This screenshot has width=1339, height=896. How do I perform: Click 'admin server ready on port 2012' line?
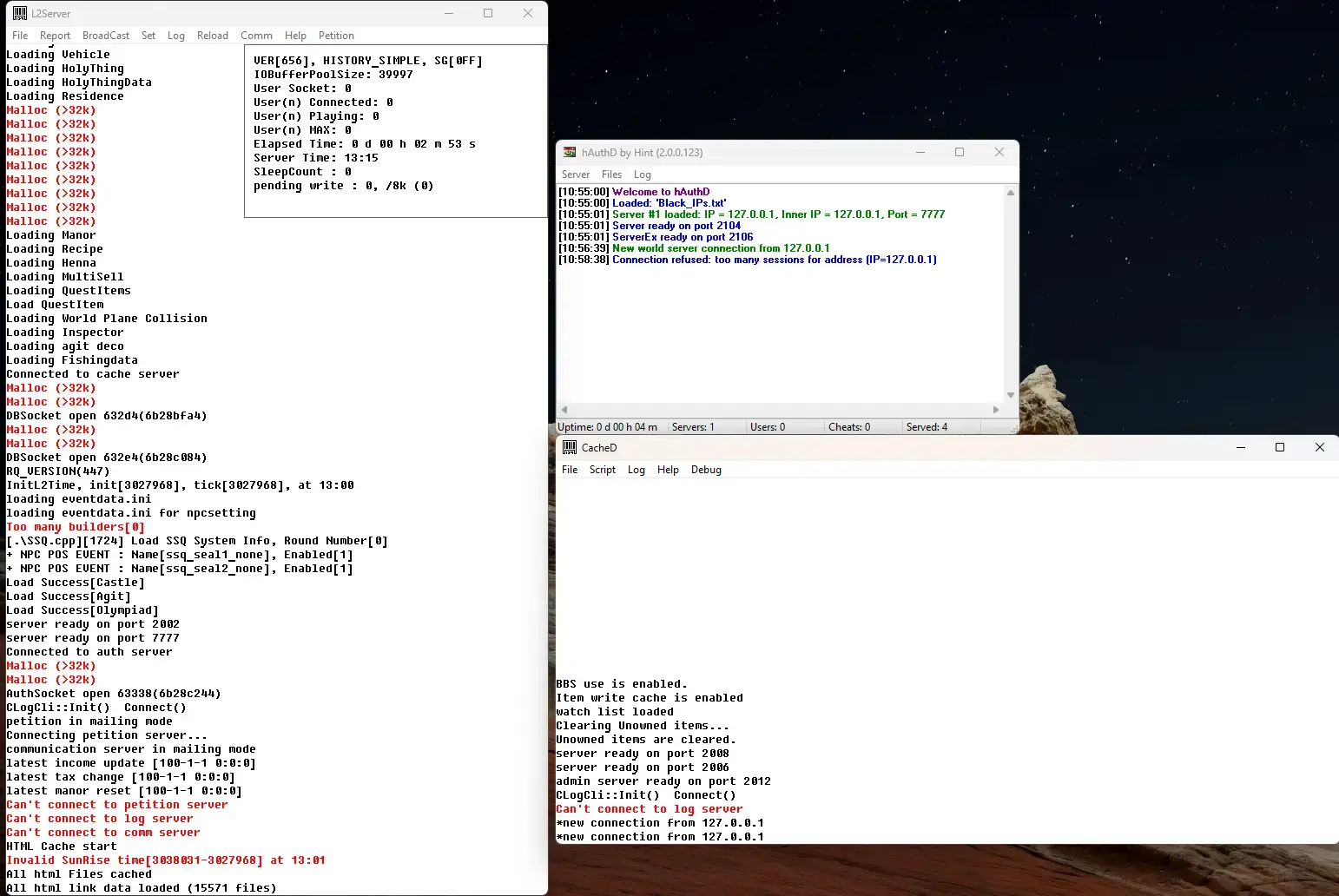(x=663, y=781)
